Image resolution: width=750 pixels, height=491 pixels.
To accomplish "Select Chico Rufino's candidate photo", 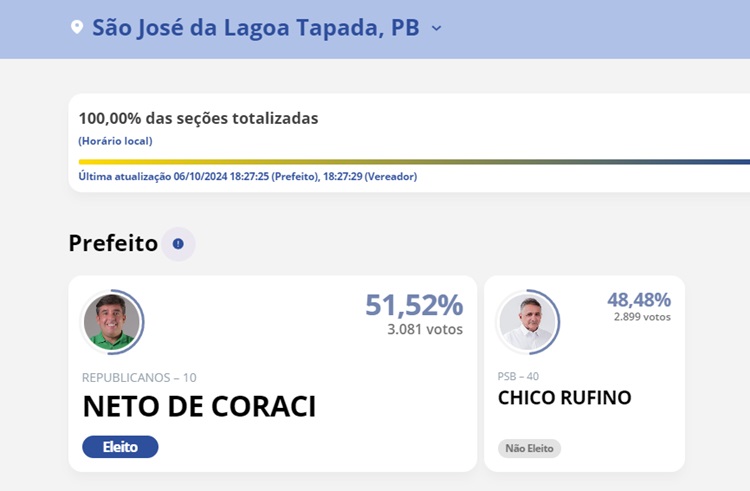I will [x=526, y=321].
